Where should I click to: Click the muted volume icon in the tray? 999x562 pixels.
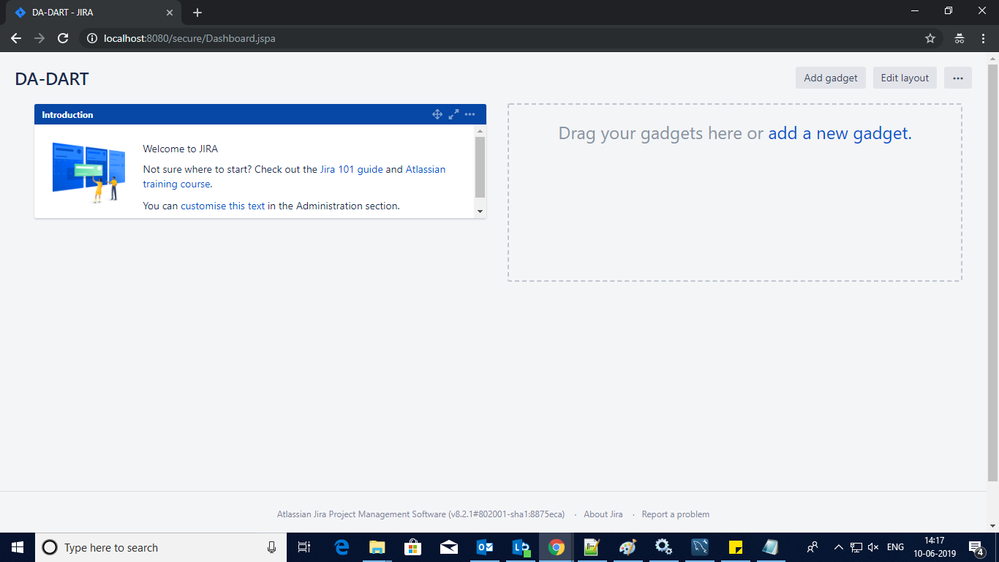point(873,547)
